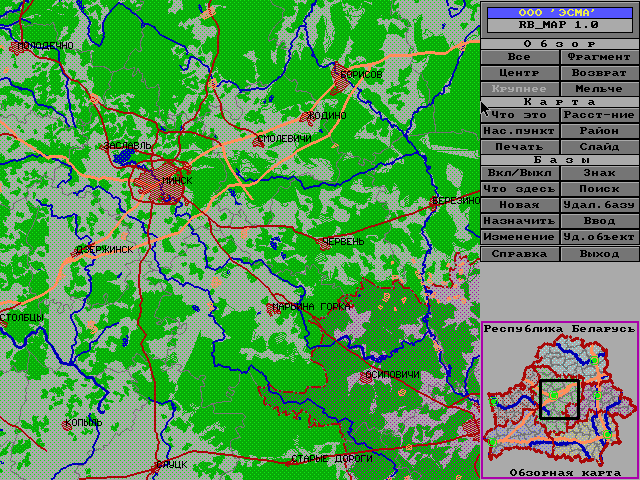The width and height of the screenshot is (640, 480).
Task: Zoom out with the Мельче button
Action: pyautogui.click(x=599, y=89)
